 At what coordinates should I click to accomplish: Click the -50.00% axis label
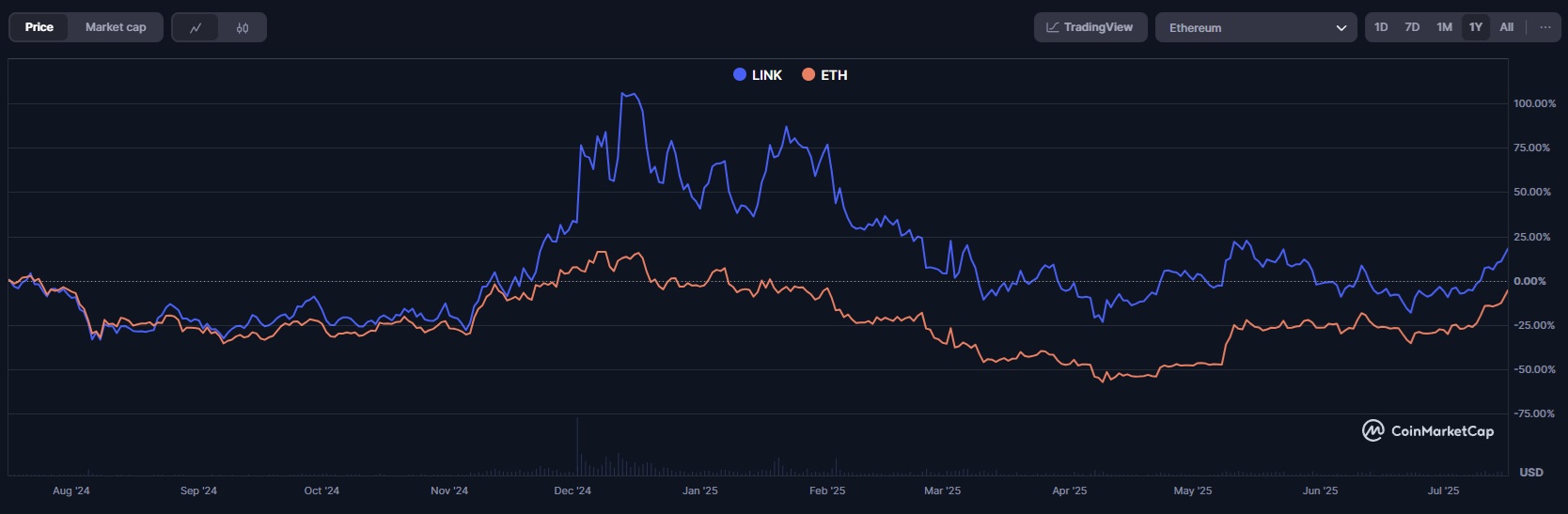click(x=1533, y=369)
